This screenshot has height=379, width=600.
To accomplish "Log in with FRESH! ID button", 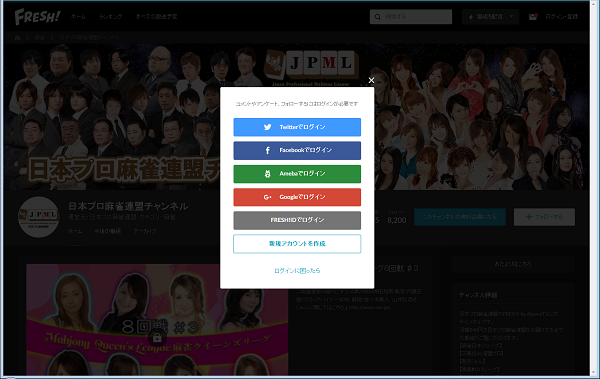I will 297,220.
